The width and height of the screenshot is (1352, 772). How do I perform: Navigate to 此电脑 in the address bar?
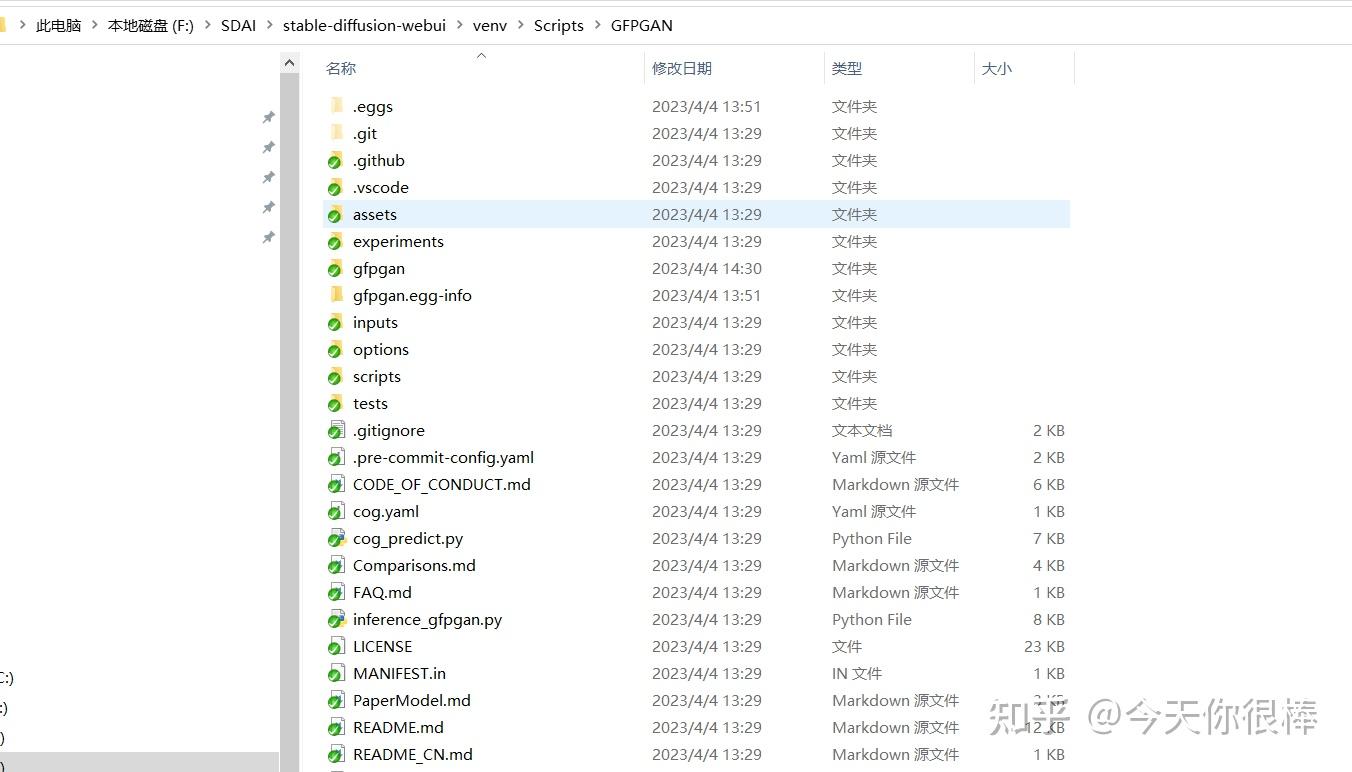pos(59,25)
